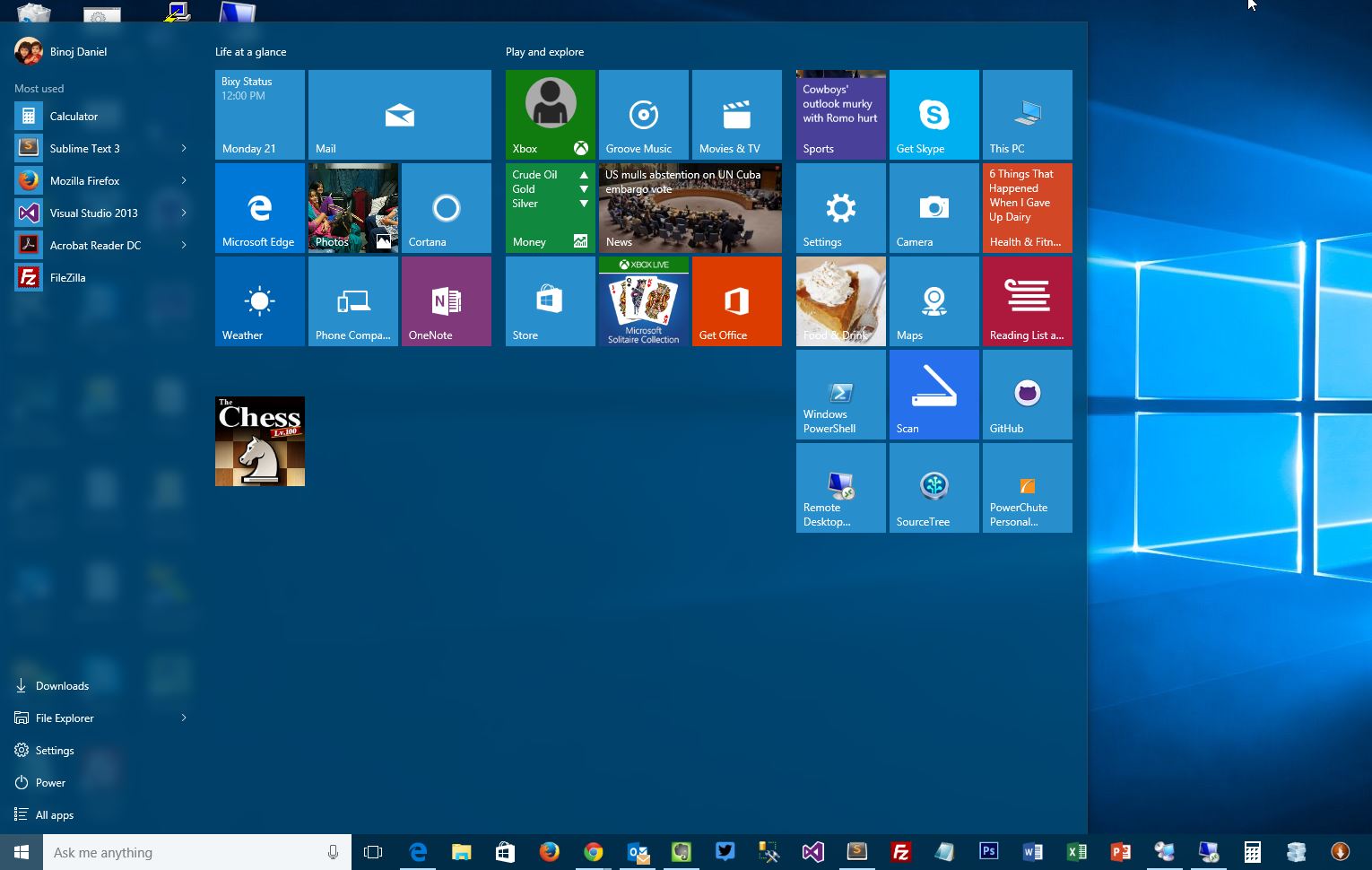Open PowerPoint from the taskbar
The height and width of the screenshot is (870, 1372).
click(x=1120, y=852)
